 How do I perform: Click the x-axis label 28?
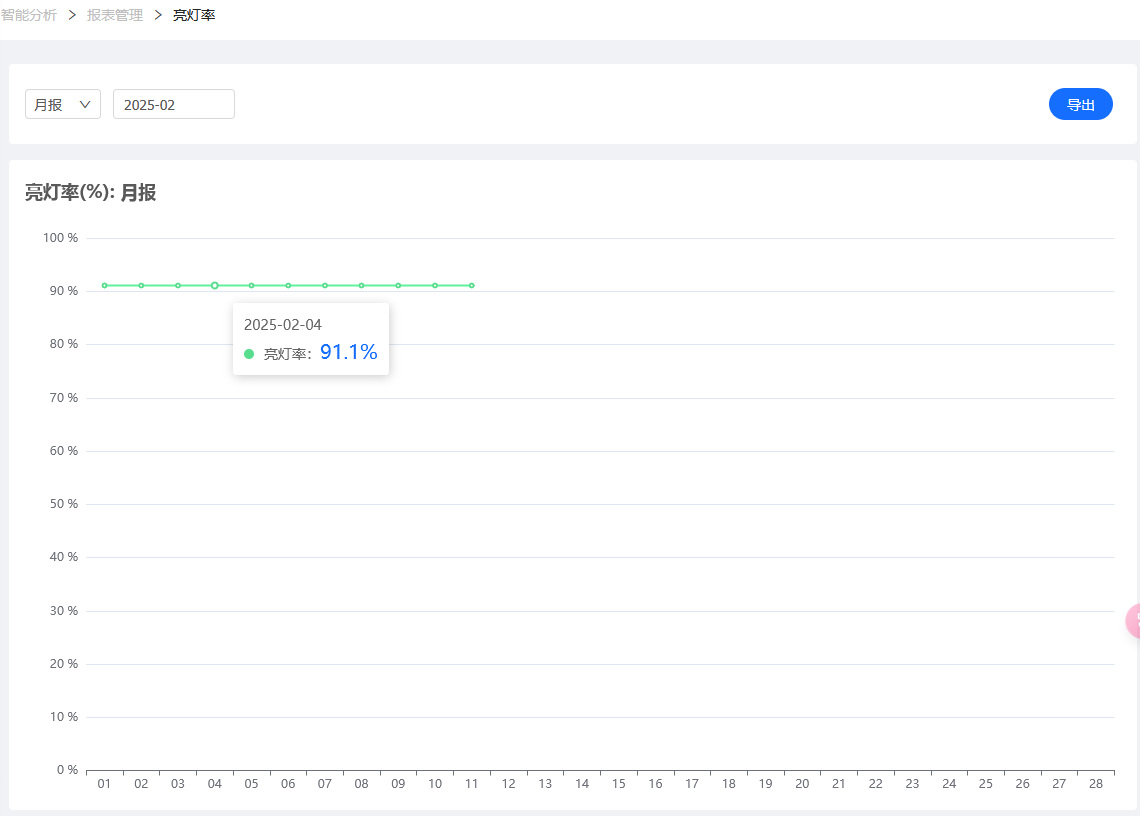1096,784
